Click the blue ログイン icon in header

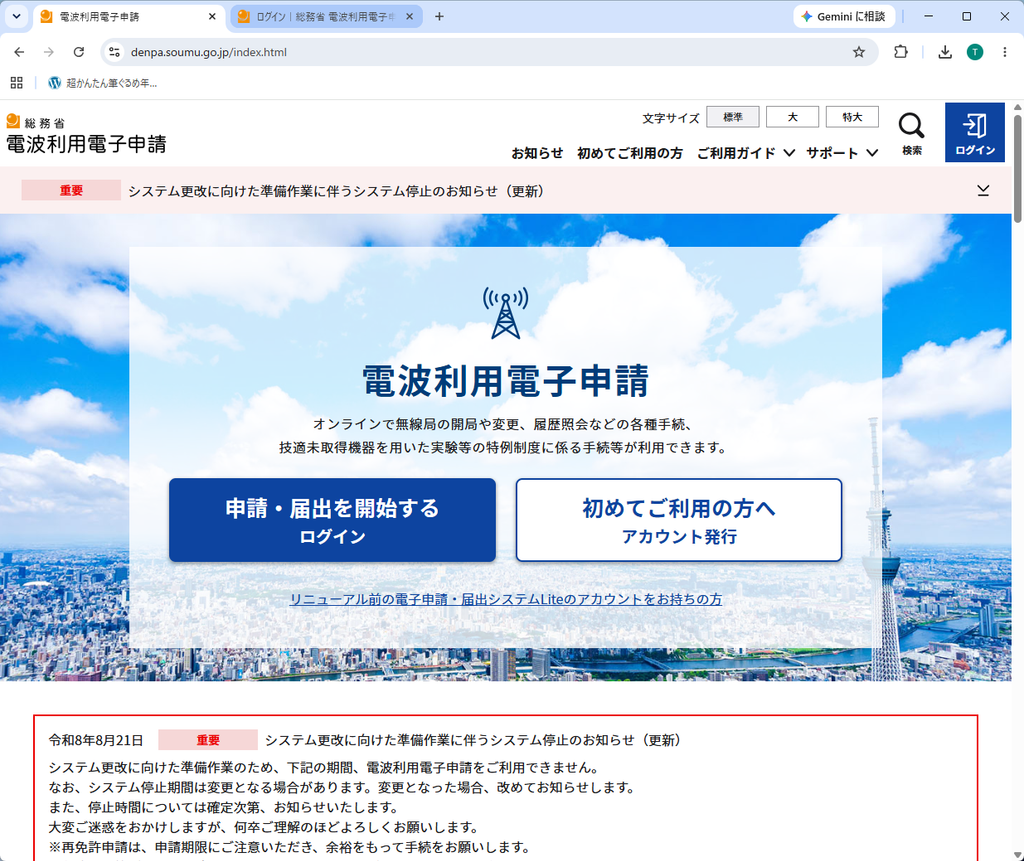(x=974, y=133)
